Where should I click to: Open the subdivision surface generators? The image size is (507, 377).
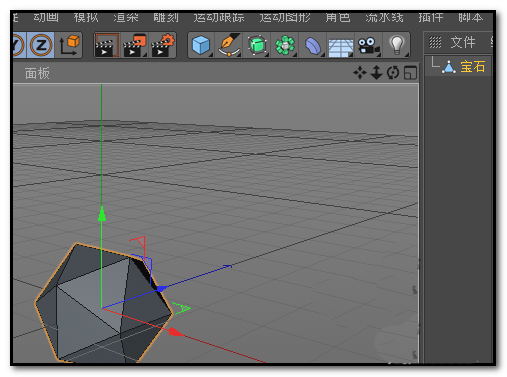[257, 45]
